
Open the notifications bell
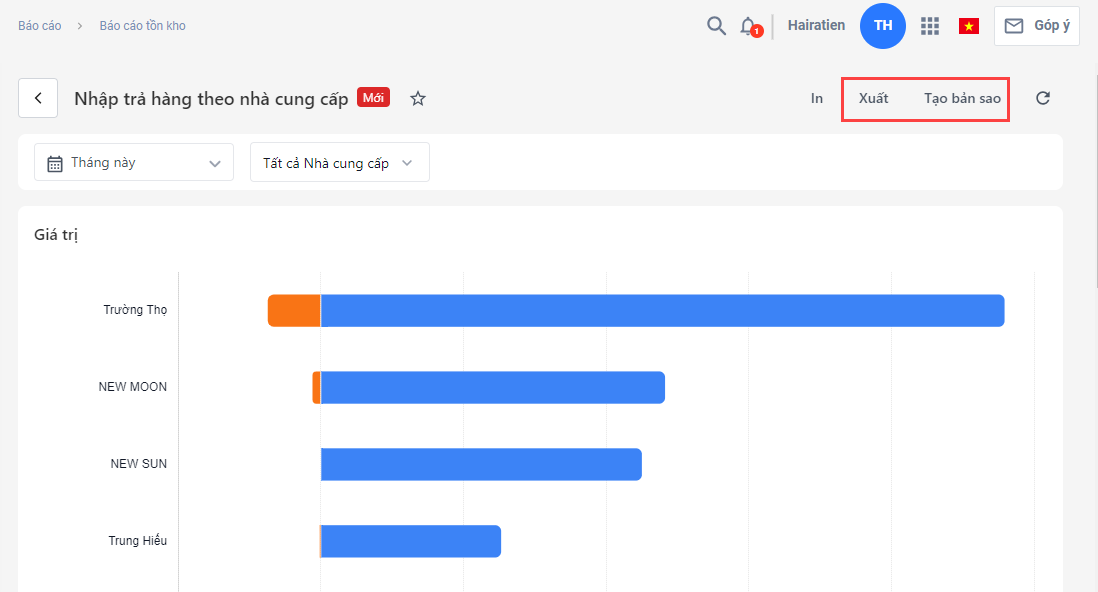748,26
